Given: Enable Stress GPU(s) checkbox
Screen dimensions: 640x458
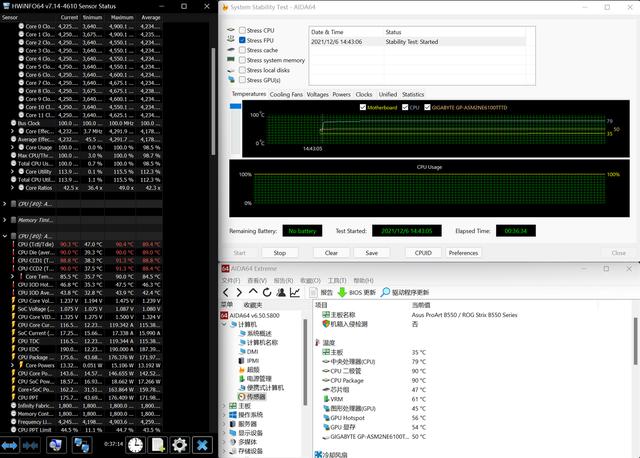Looking at the screenshot, I should pyautogui.click(x=242, y=80).
